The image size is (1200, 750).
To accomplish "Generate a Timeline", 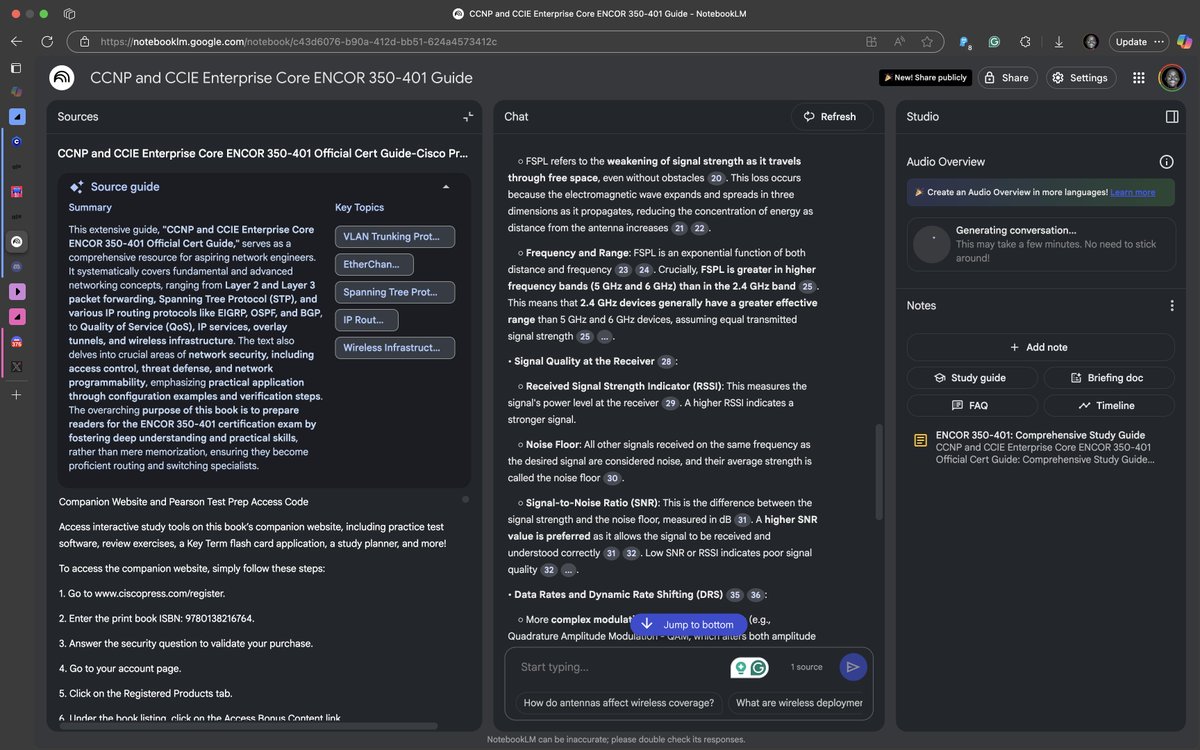I will point(1108,406).
